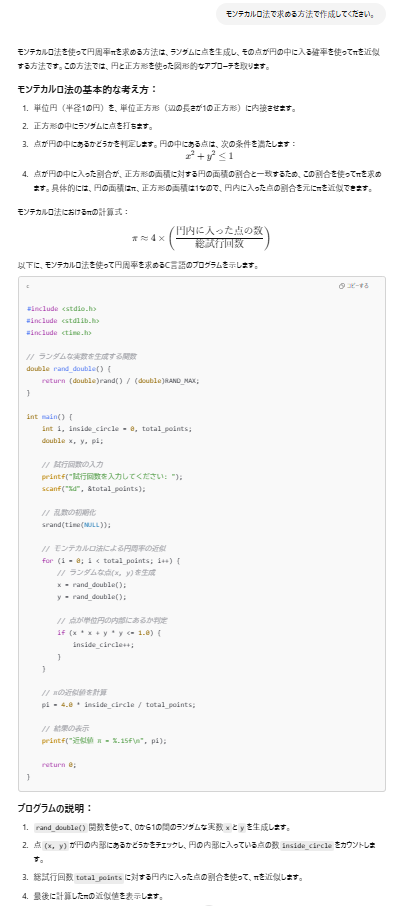Click comment // 結果の表示

65,729
